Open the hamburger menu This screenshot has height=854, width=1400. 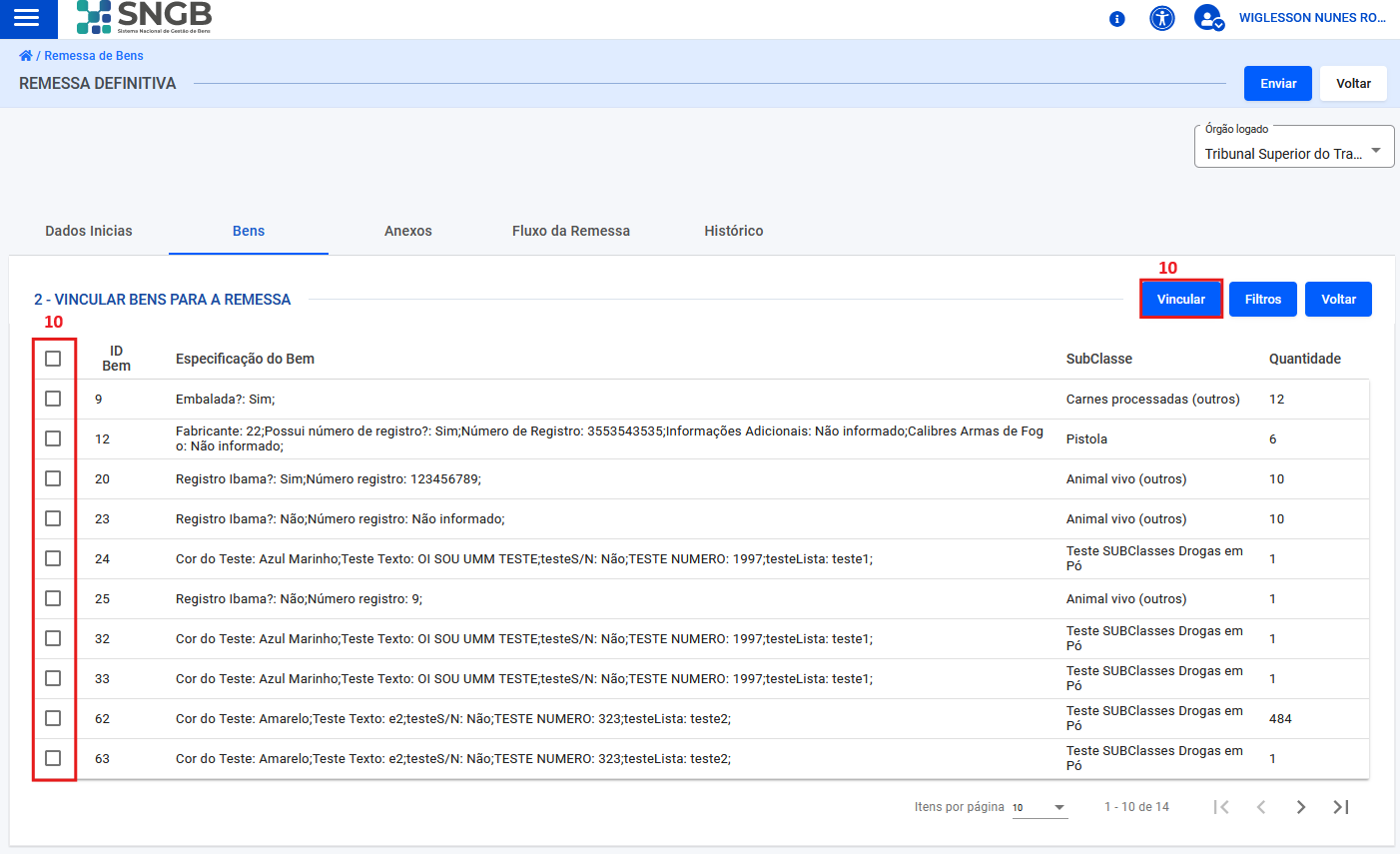pyautogui.click(x=27, y=18)
